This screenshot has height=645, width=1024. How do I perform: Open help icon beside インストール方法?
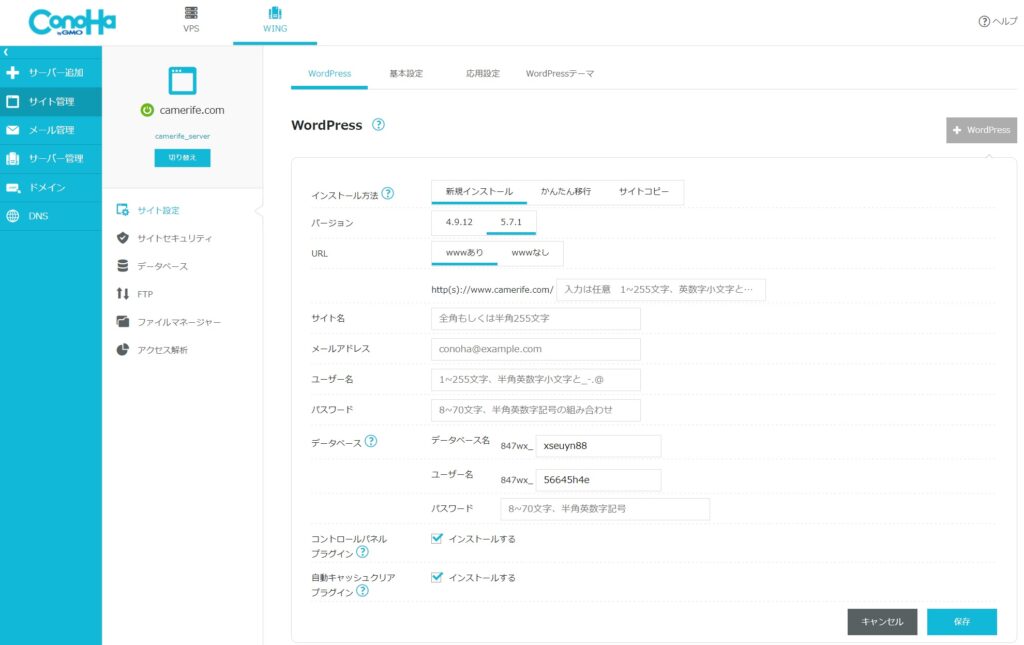(x=387, y=193)
